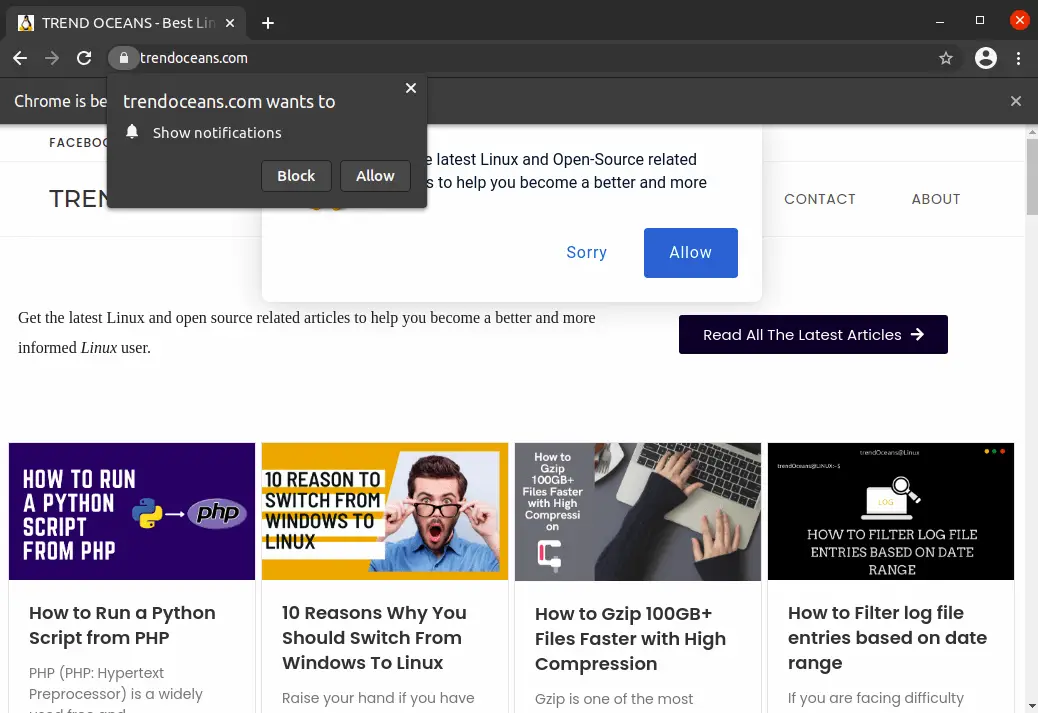The height and width of the screenshot is (713, 1038).
Task: Click the excerpt 'If you are facing difficulty'
Action: [x=875, y=698]
